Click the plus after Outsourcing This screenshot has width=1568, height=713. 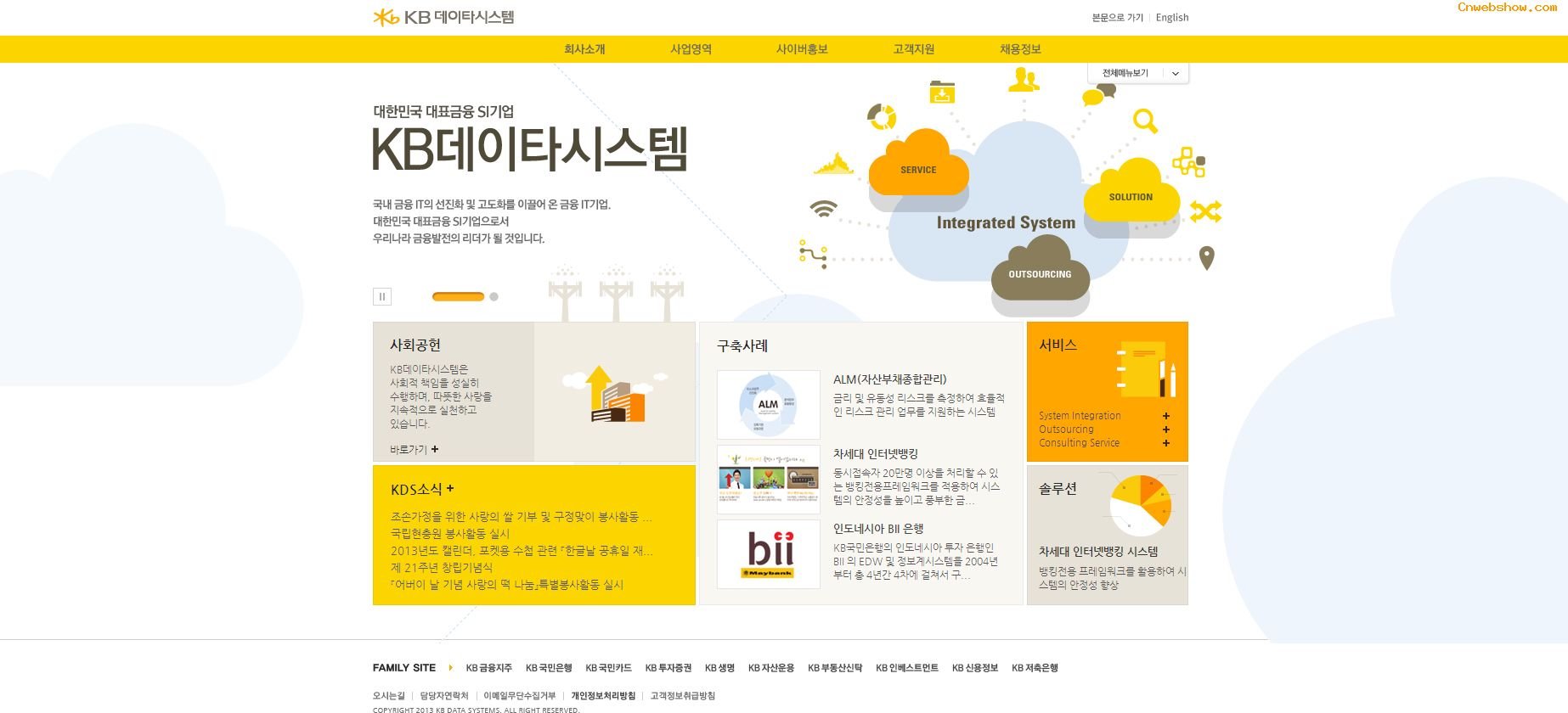click(1166, 429)
